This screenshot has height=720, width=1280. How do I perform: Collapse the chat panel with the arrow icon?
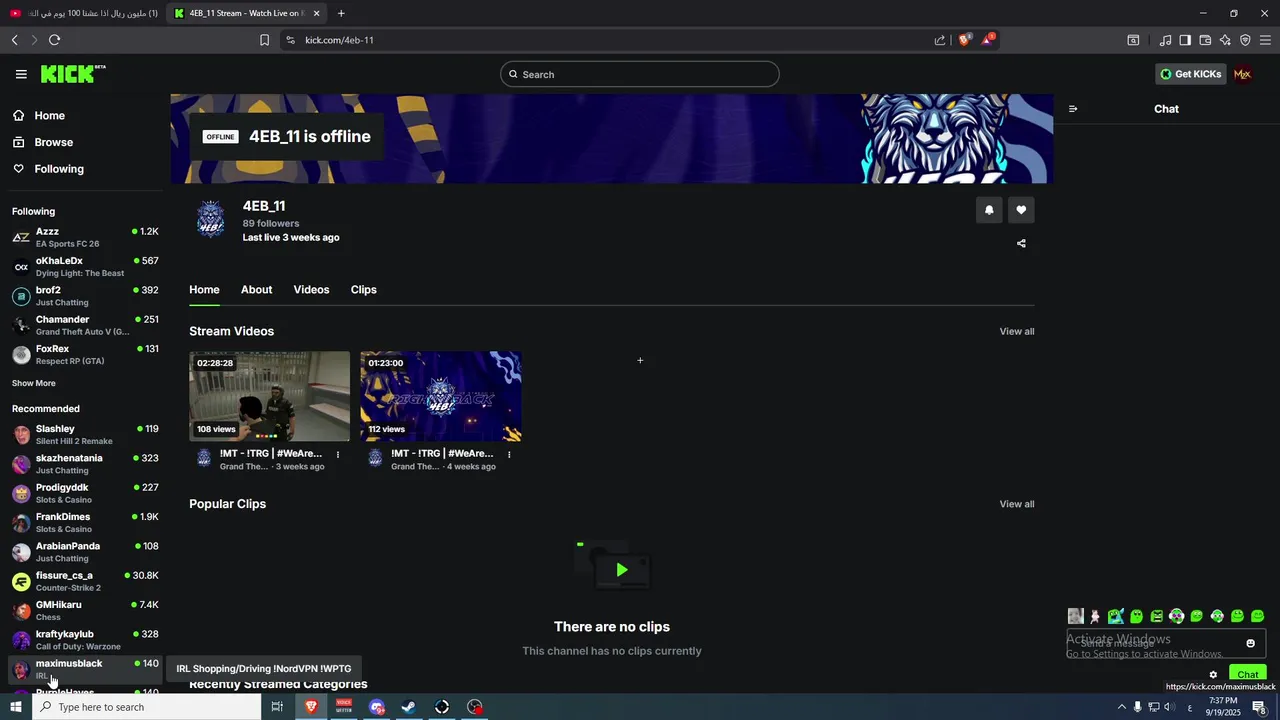coord(1073,109)
